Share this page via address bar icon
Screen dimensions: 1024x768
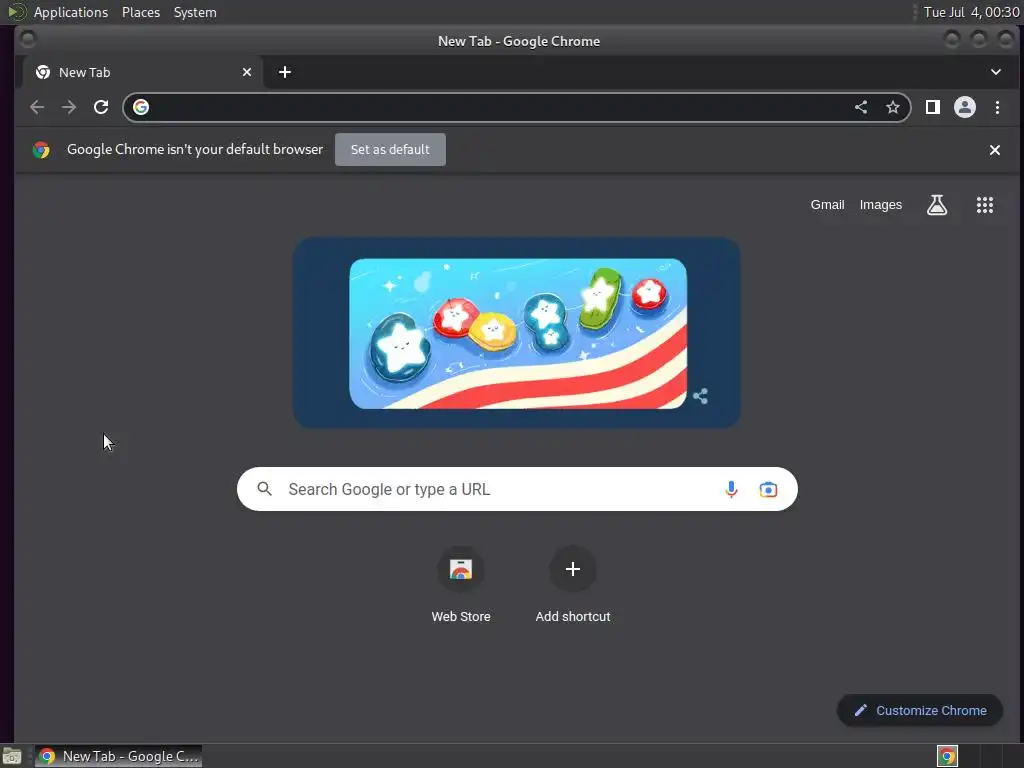[861, 107]
